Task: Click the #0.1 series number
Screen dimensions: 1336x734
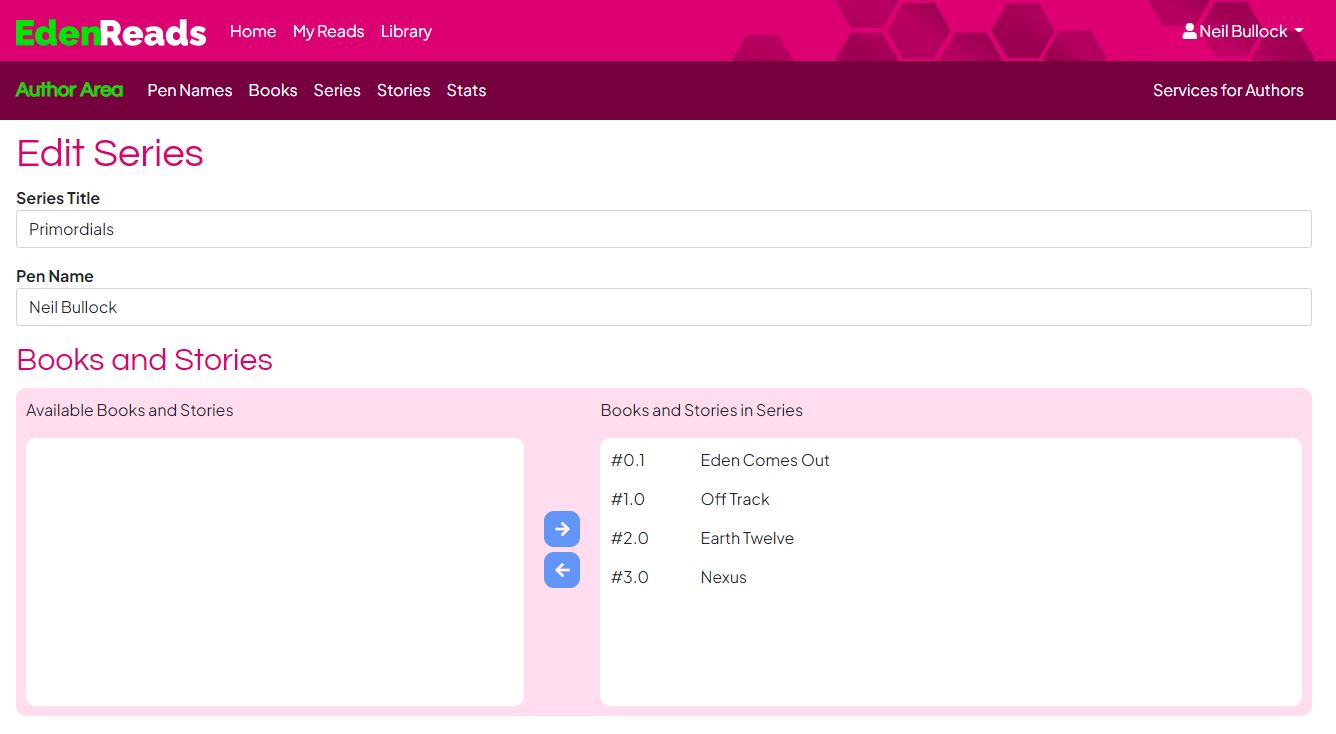Action: (x=628, y=460)
